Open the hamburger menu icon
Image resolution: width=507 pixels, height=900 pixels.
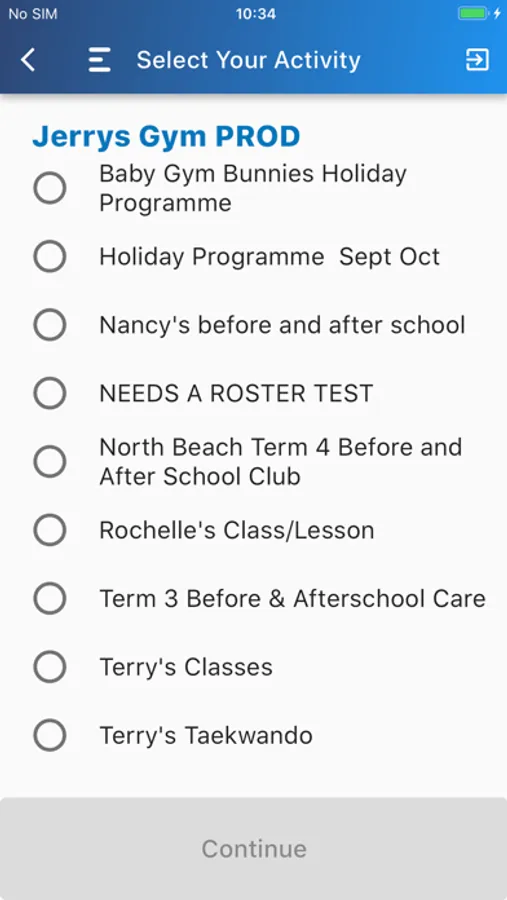tap(99, 60)
